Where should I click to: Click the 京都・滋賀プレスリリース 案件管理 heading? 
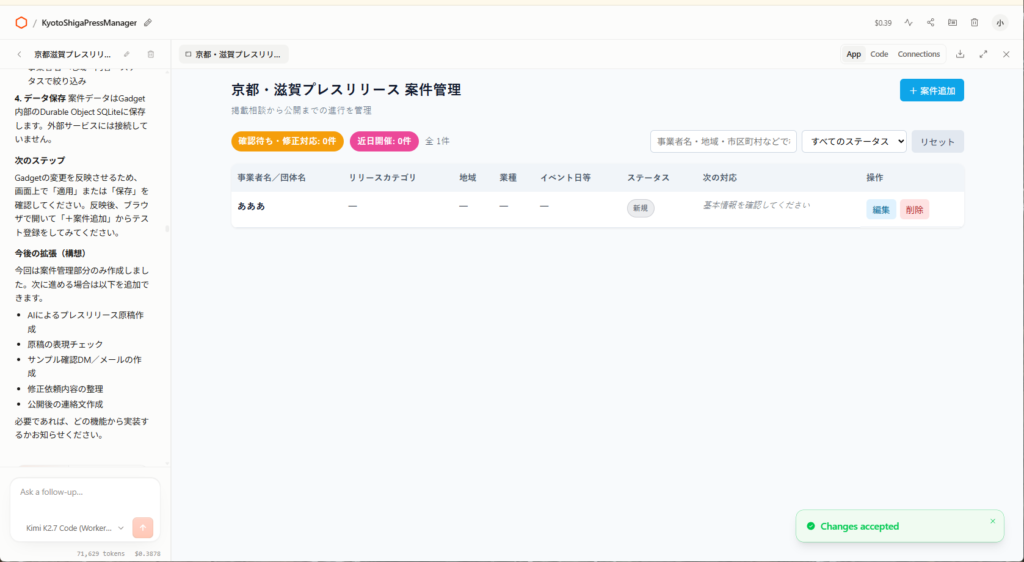(x=346, y=90)
